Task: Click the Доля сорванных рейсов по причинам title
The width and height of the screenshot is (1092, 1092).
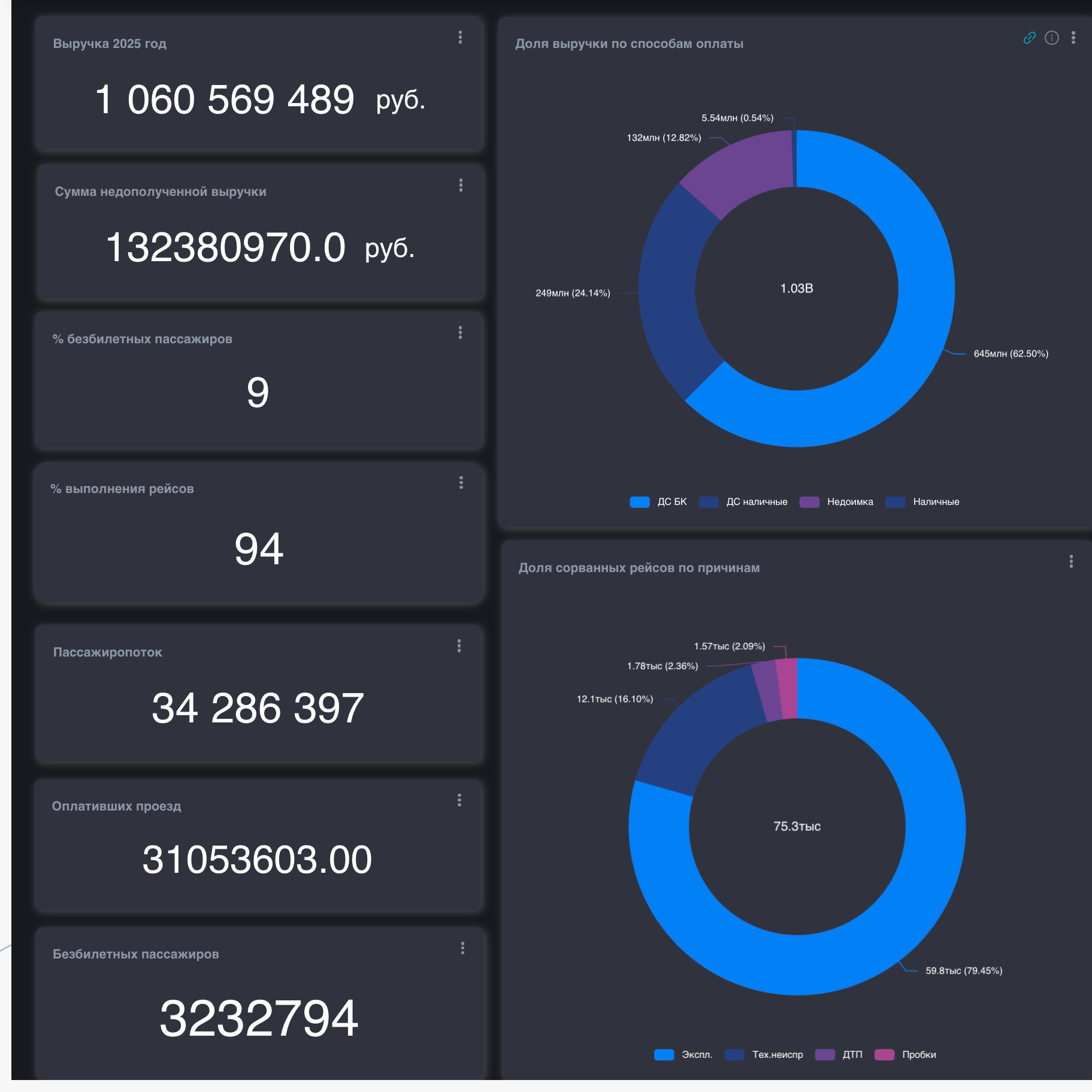Action: click(639, 568)
